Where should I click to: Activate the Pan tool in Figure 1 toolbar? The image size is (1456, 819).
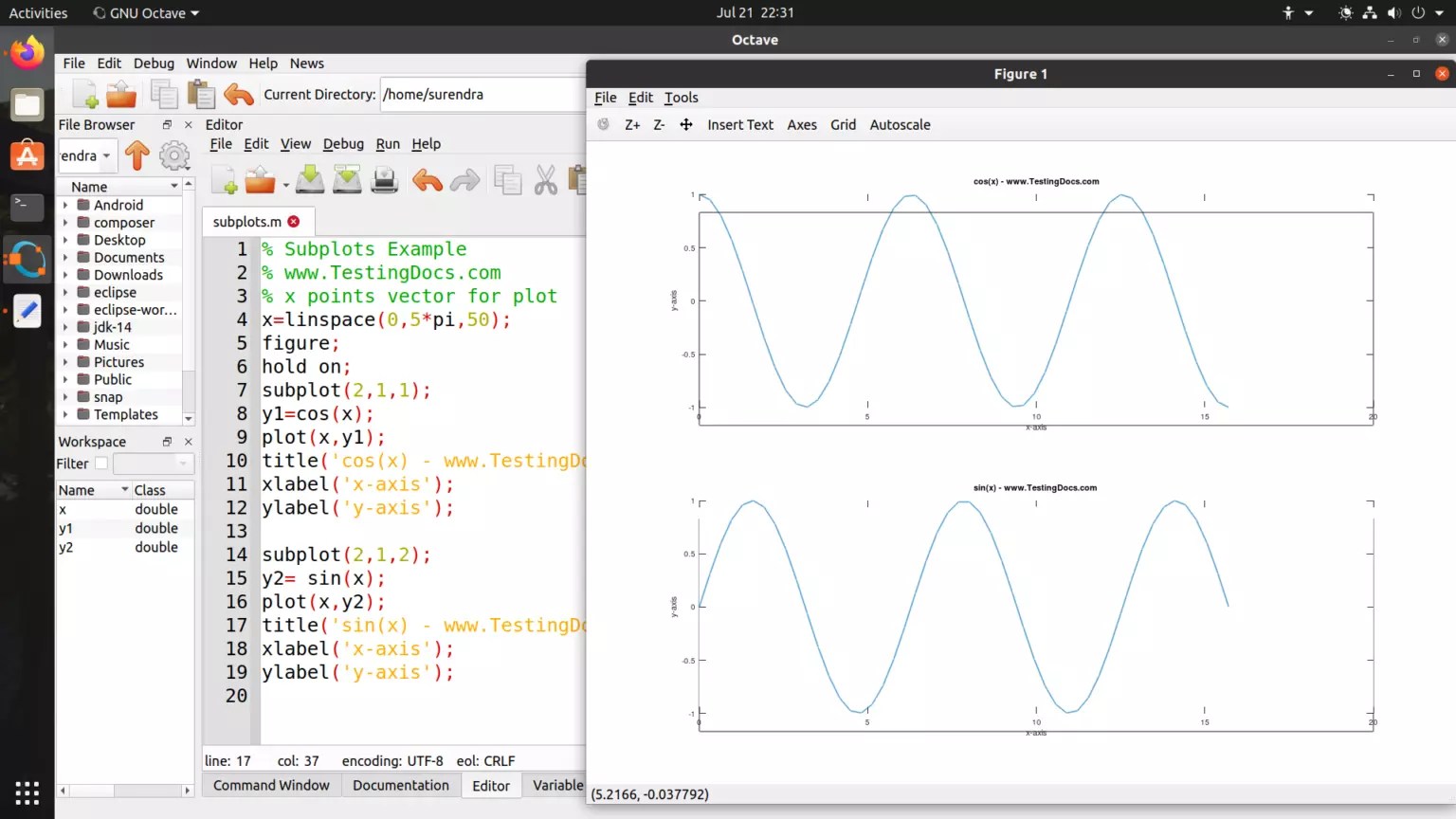coord(685,124)
